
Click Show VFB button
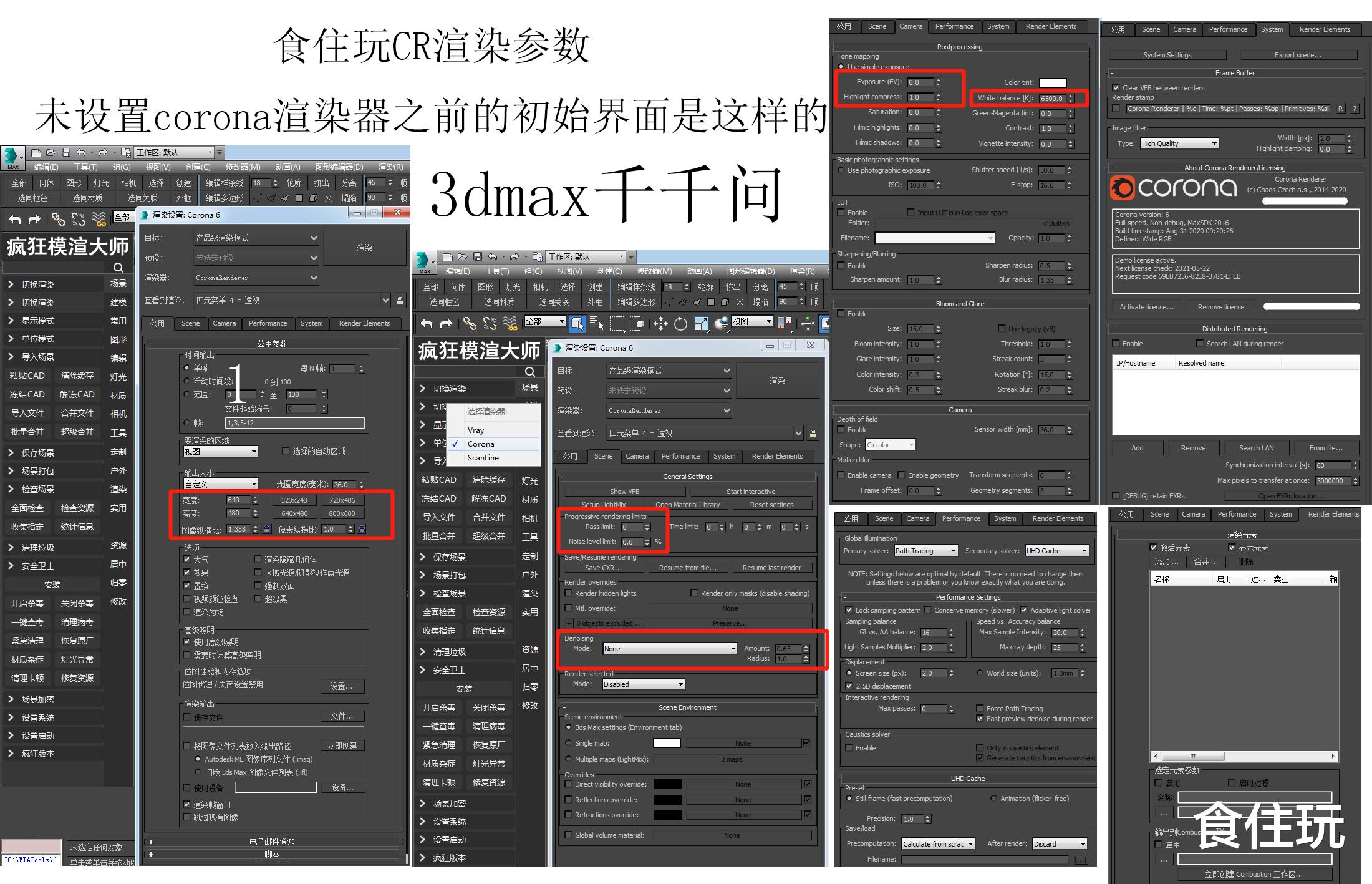pos(624,492)
